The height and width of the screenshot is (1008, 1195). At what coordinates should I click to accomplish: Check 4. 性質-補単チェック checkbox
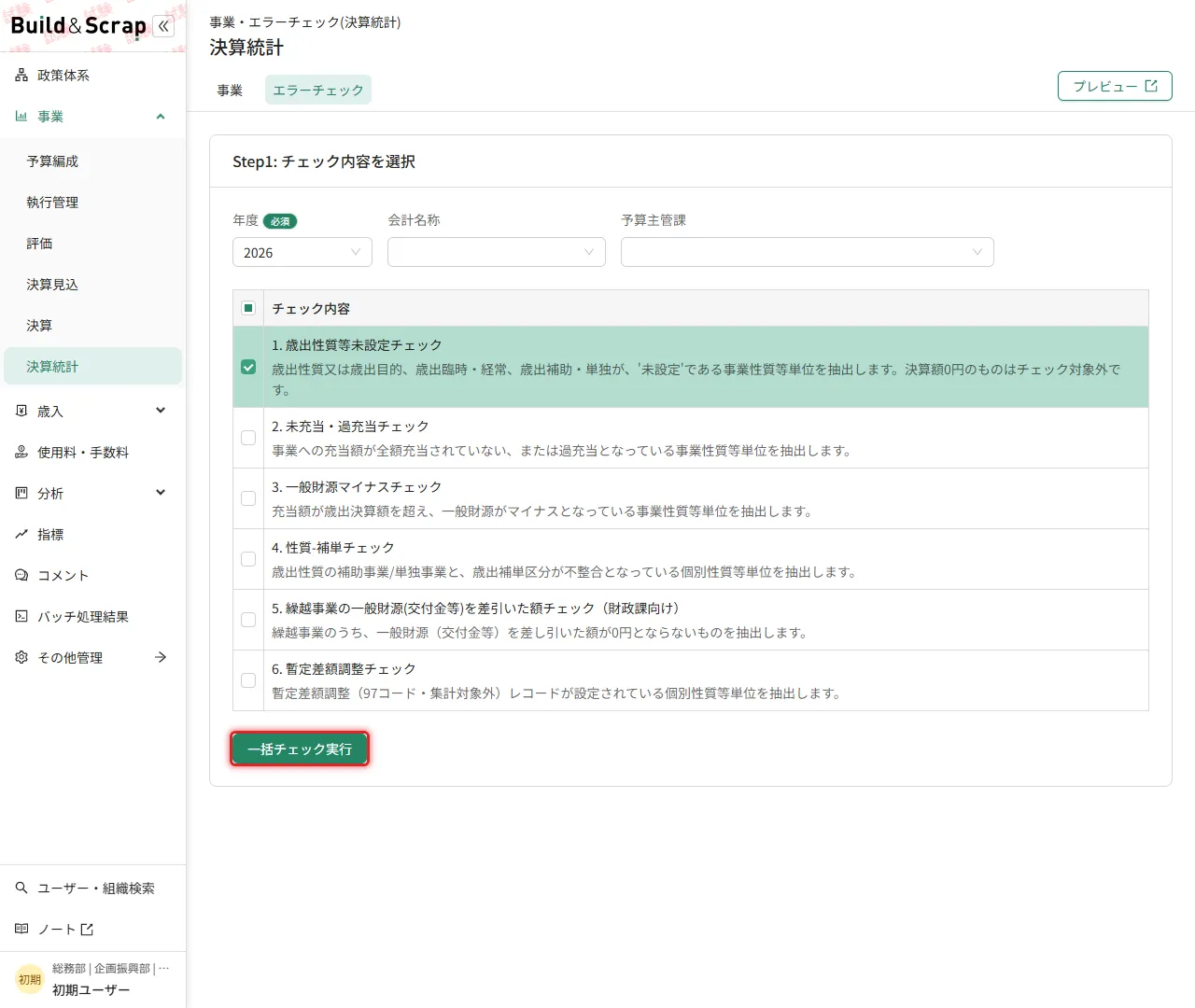click(248, 559)
